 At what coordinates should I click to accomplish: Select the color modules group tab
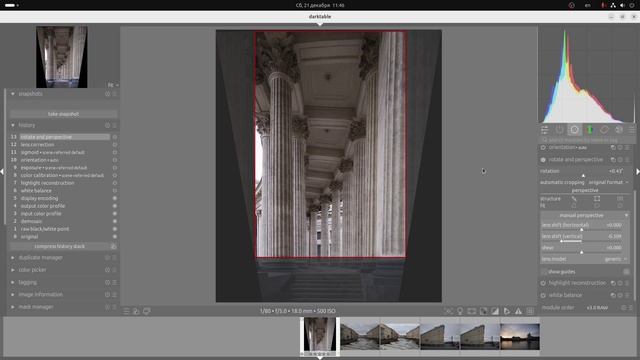pyautogui.click(x=604, y=130)
